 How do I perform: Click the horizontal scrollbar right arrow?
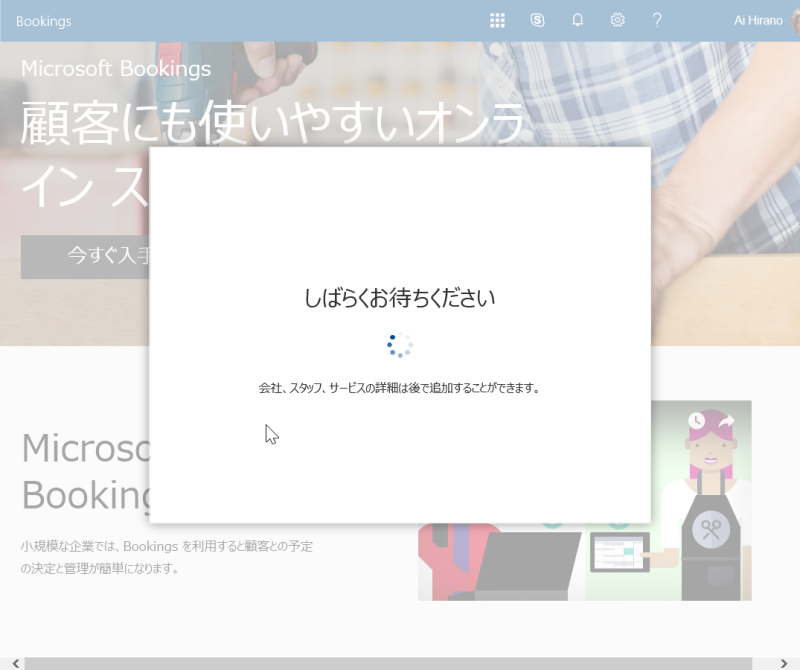784,663
